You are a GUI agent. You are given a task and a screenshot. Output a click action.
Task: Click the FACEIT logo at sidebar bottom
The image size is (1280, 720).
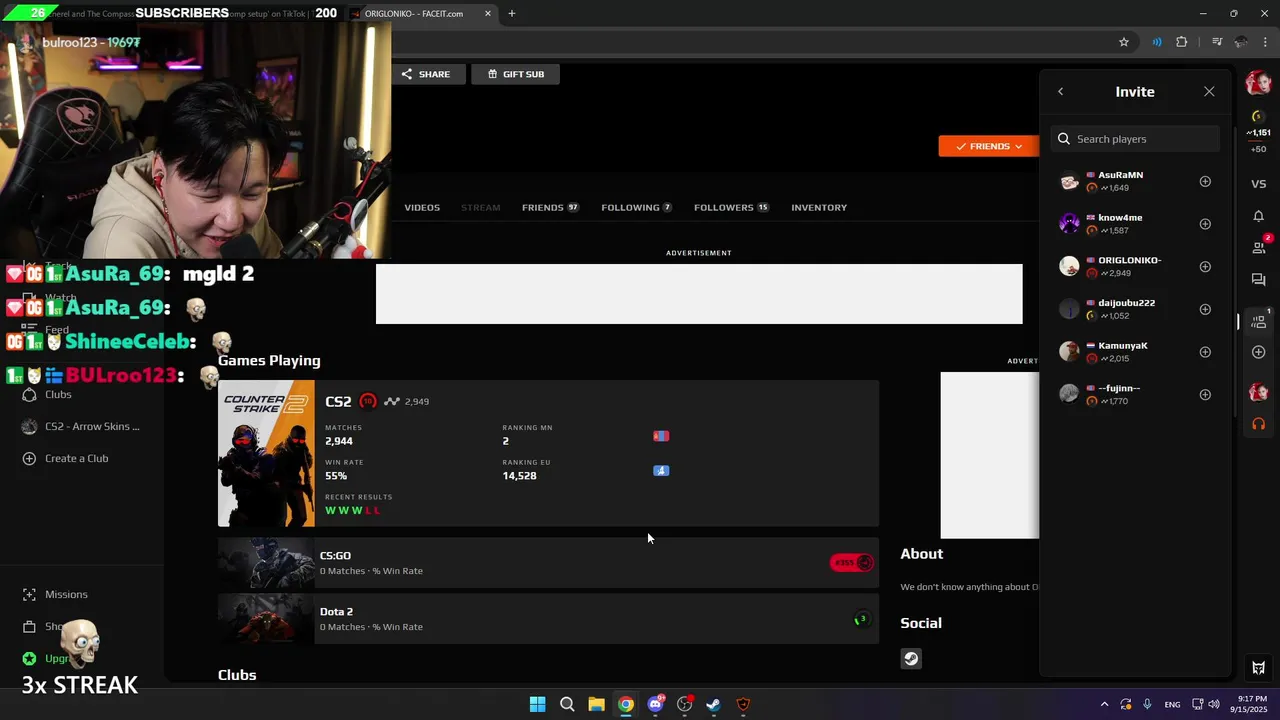pyautogui.click(x=1259, y=668)
